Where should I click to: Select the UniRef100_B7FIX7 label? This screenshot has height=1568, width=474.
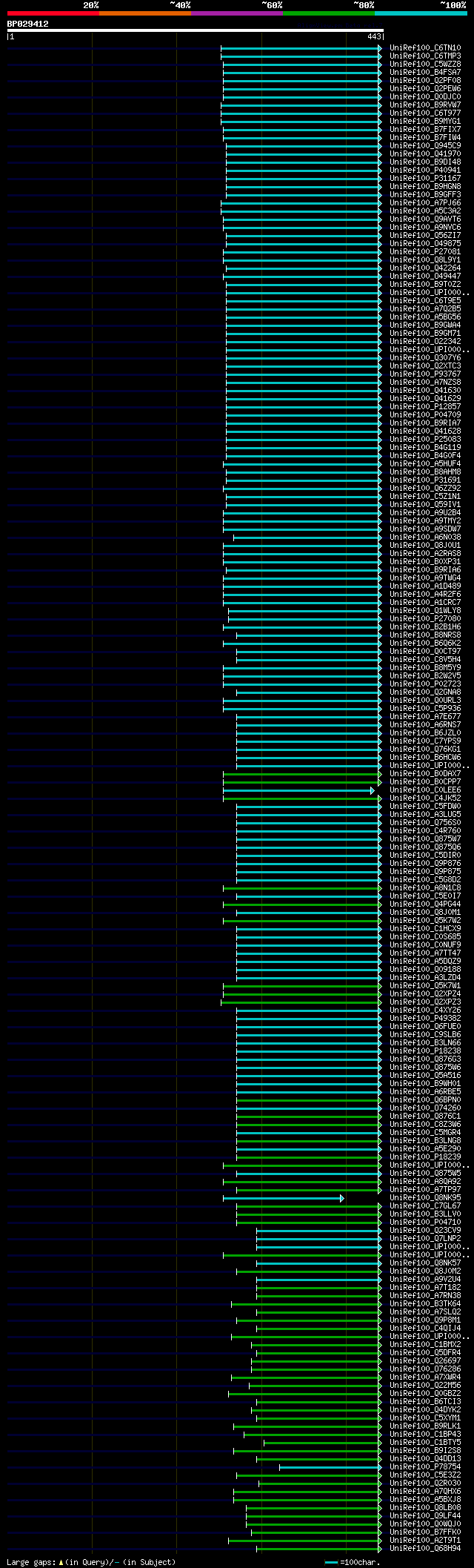[425, 130]
